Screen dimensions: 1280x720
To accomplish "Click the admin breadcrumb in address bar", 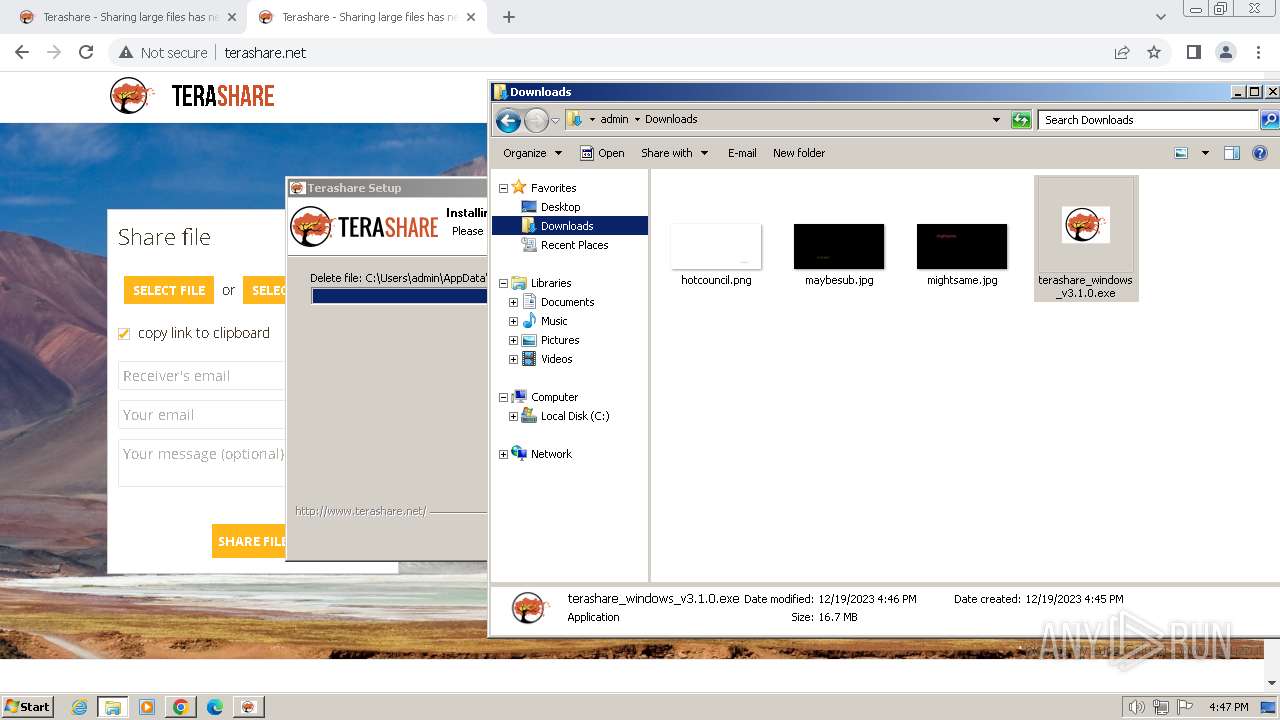I will (614, 119).
